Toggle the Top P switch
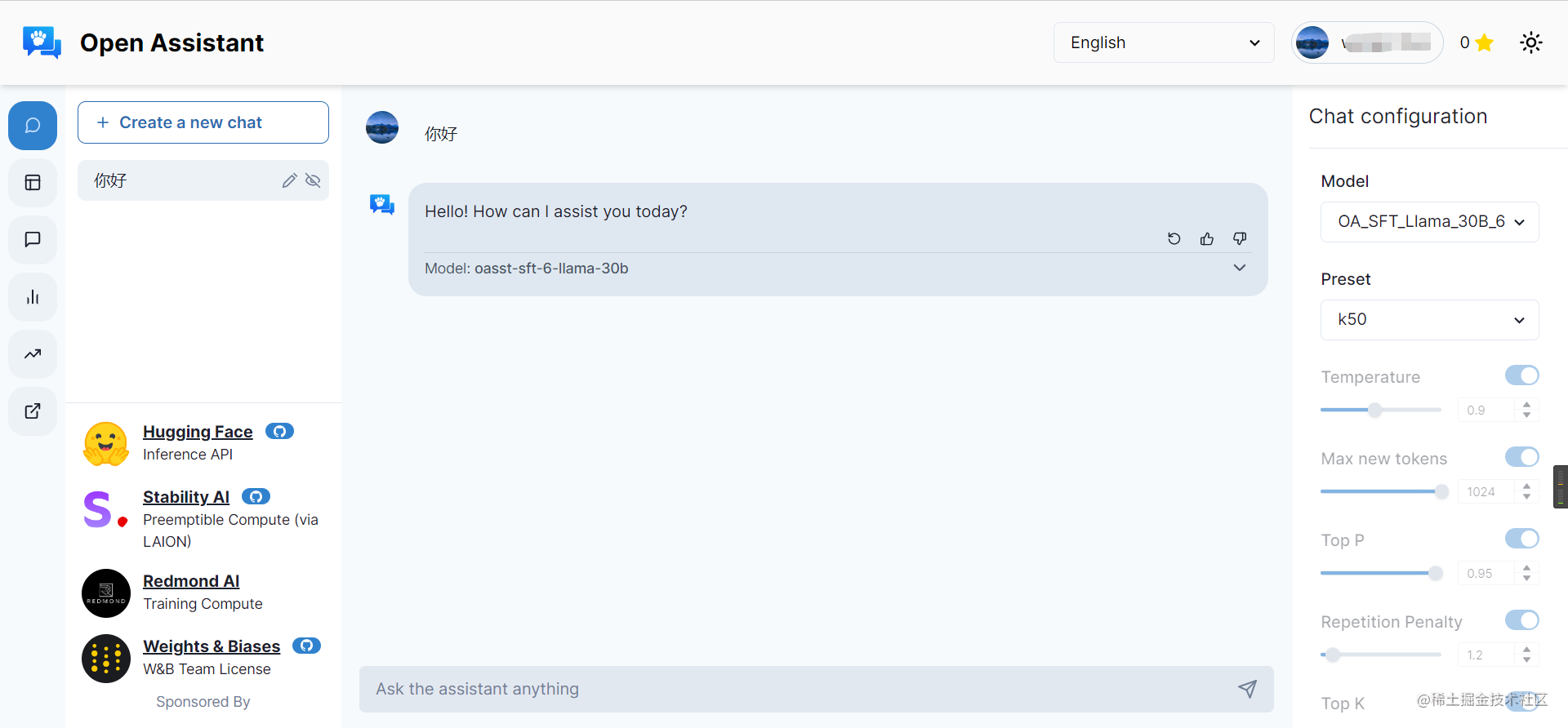The image size is (1568, 728). point(1522,539)
